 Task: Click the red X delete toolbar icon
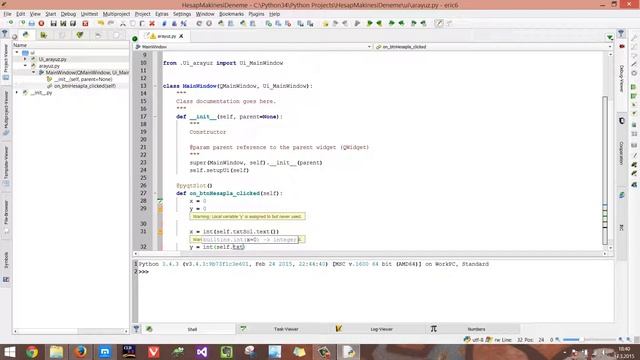(x=152, y=23)
